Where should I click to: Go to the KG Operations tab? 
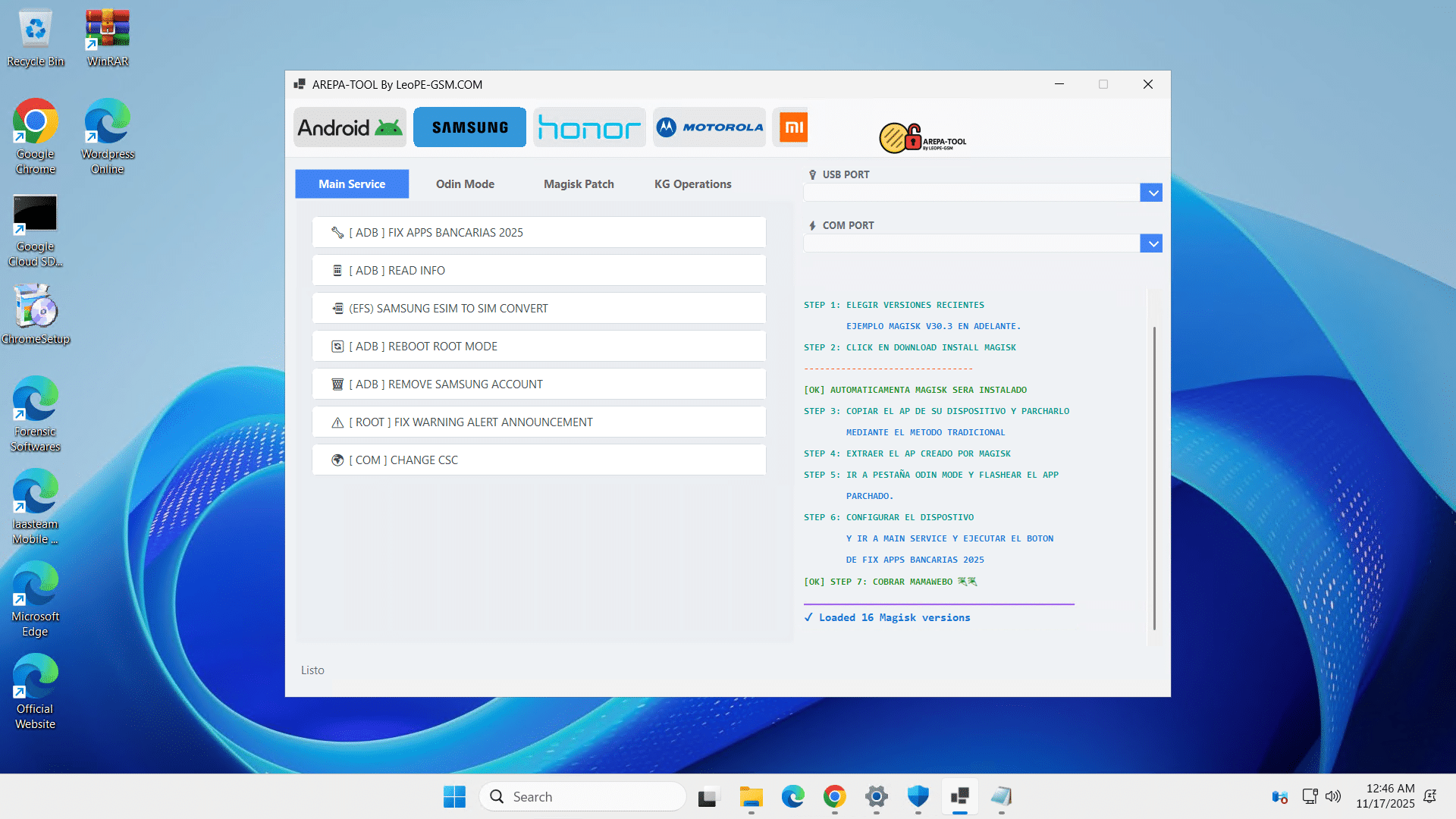tap(692, 184)
